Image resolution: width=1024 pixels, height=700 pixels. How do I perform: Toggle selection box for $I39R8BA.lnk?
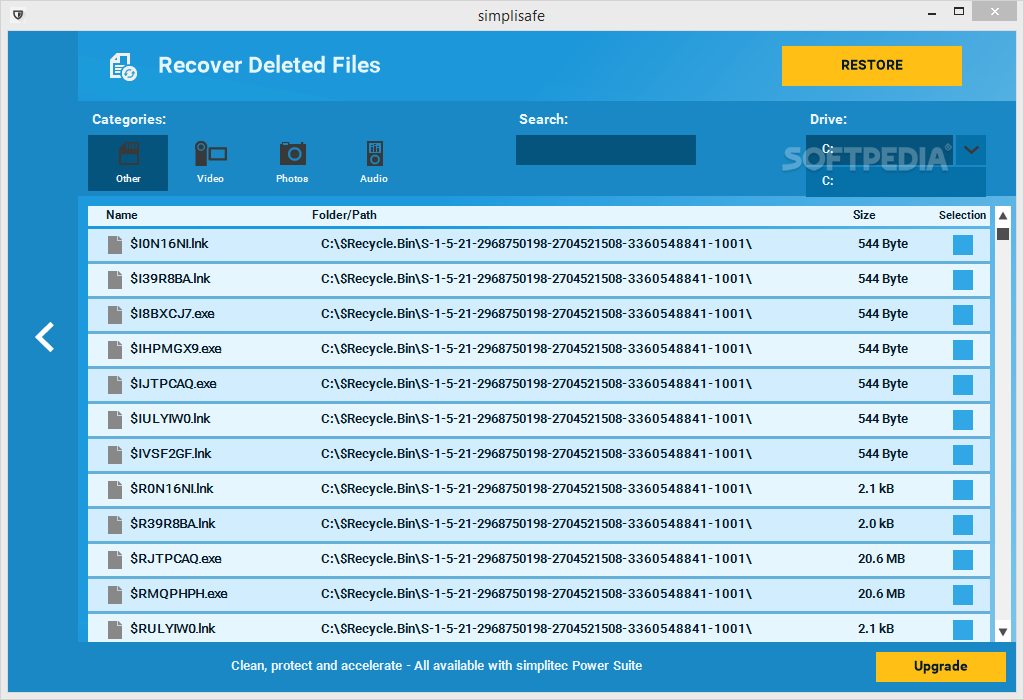963,279
